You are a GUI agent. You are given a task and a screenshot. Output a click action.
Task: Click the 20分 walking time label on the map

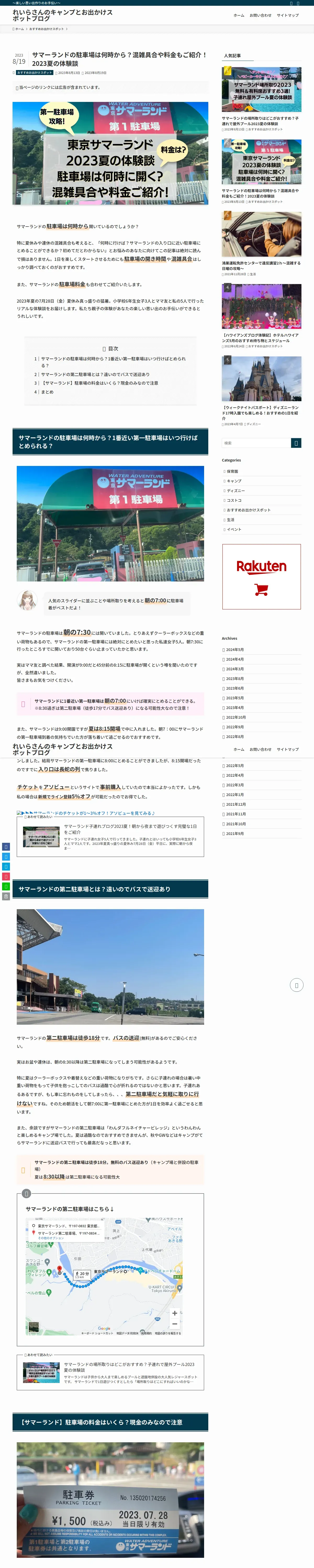pyautogui.click(x=82, y=1274)
